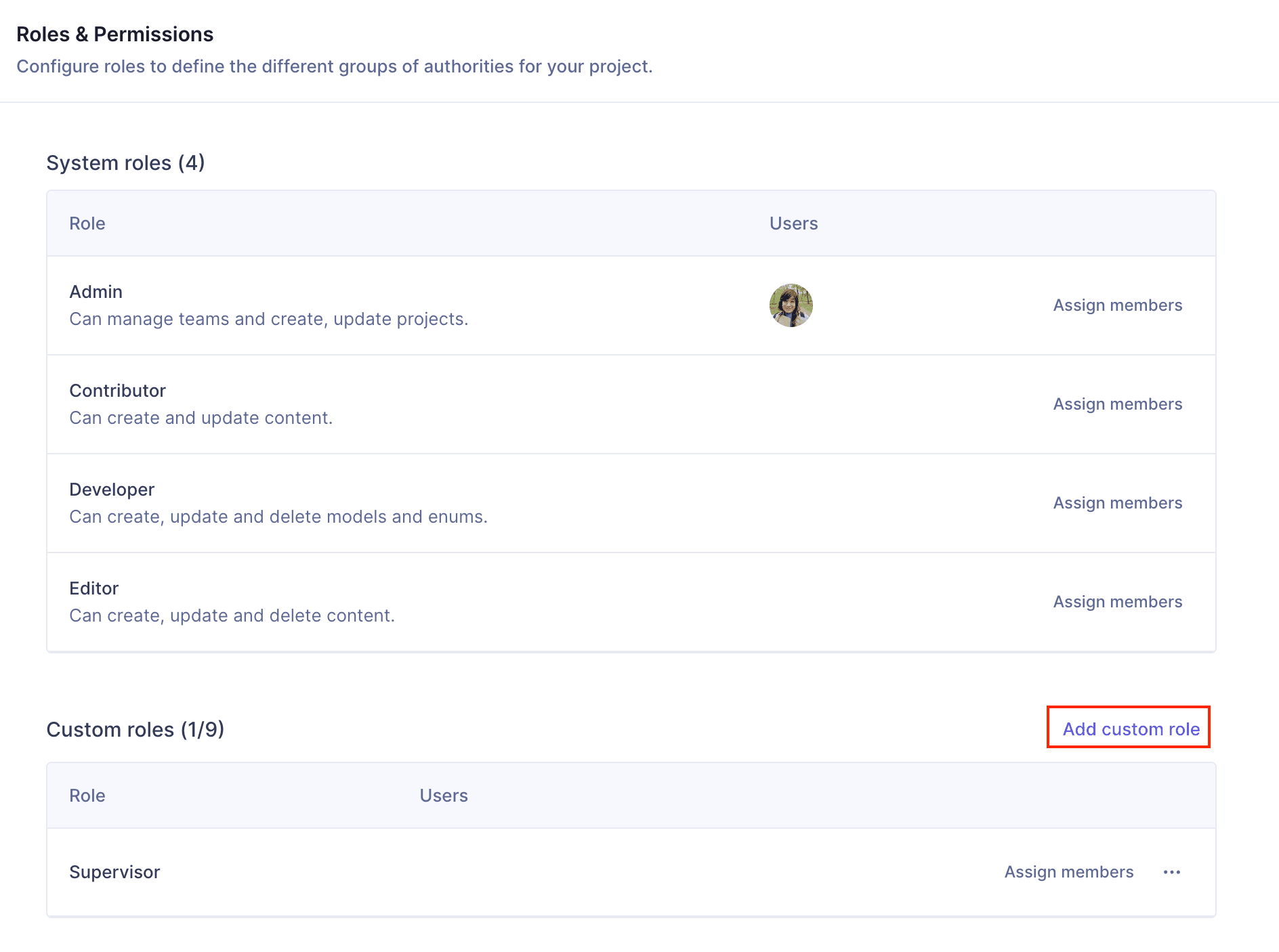Assign members to the Admin role
Screen dimensions: 1279x952
1117,305
